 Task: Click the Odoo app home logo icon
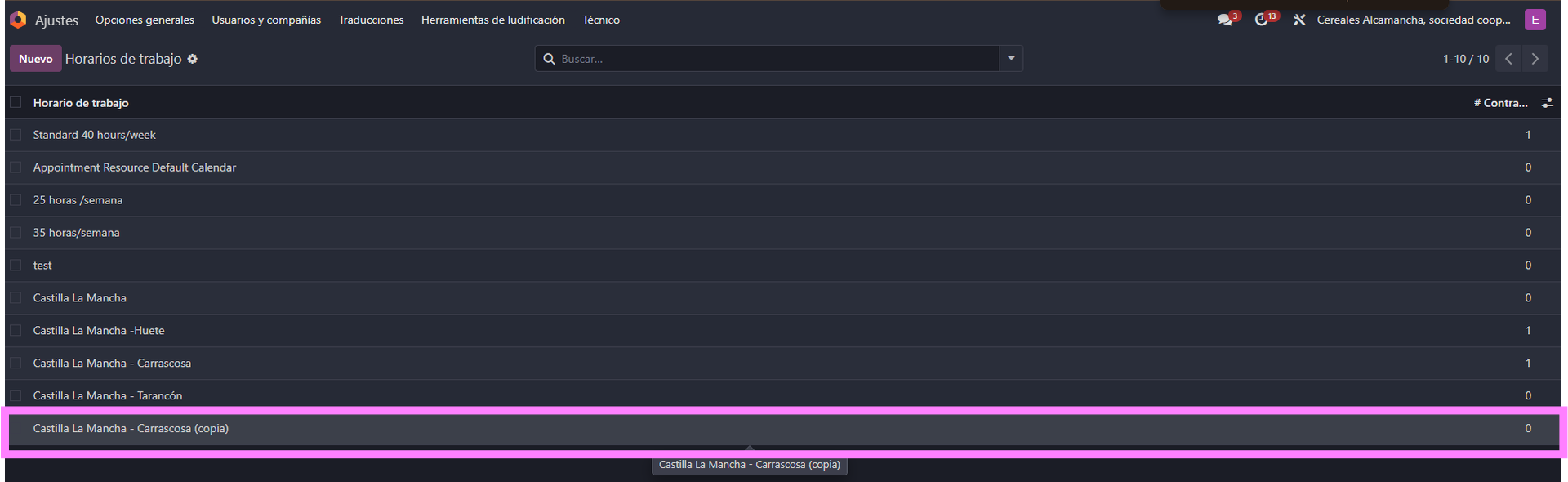[x=18, y=20]
